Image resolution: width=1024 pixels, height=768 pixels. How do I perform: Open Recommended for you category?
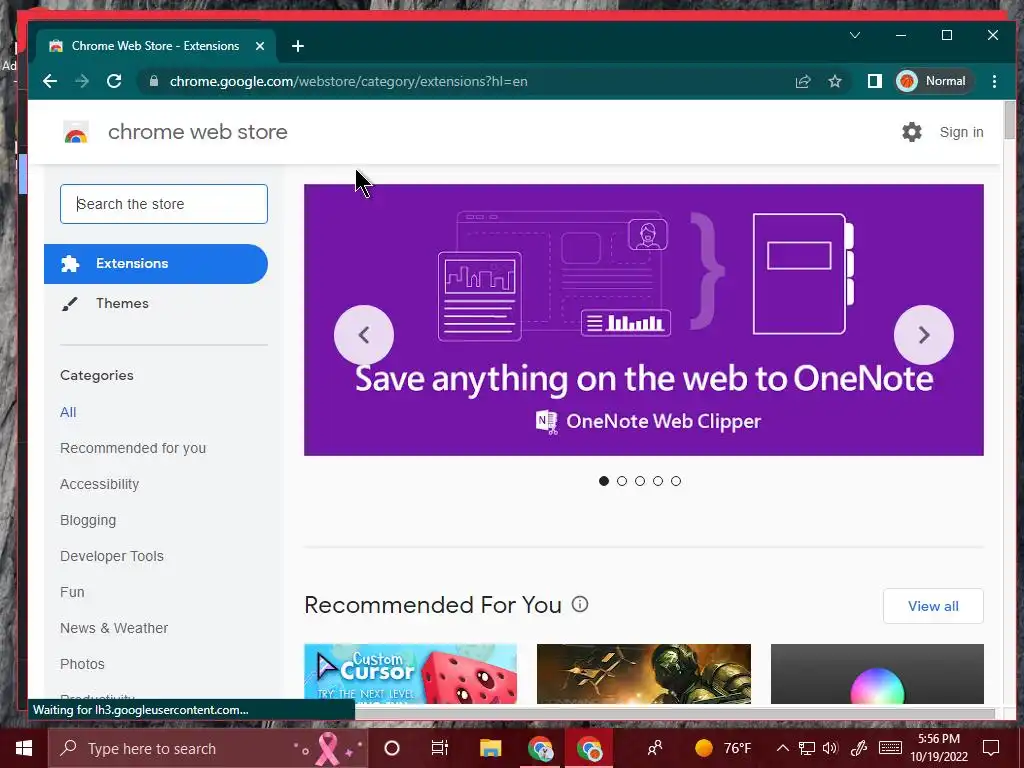pos(133,448)
